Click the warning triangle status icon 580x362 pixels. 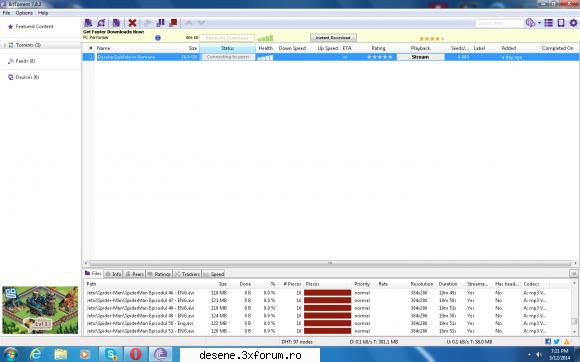(567, 342)
